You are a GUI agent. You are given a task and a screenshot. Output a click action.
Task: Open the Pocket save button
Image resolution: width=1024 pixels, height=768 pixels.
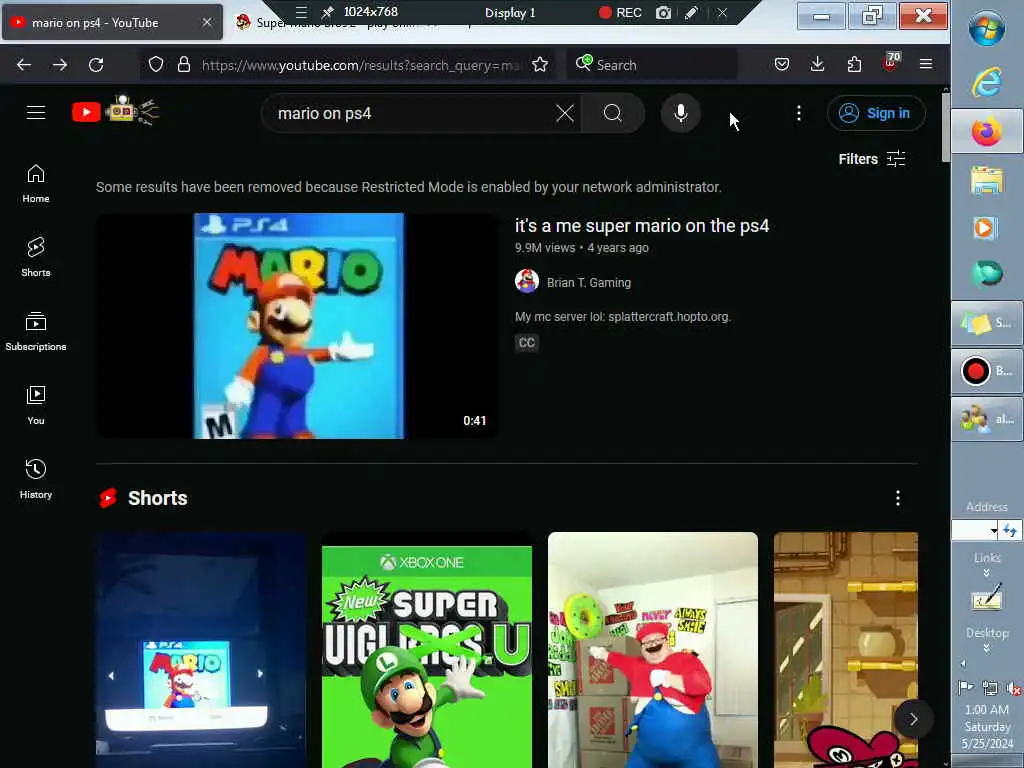pyautogui.click(x=782, y=64)
